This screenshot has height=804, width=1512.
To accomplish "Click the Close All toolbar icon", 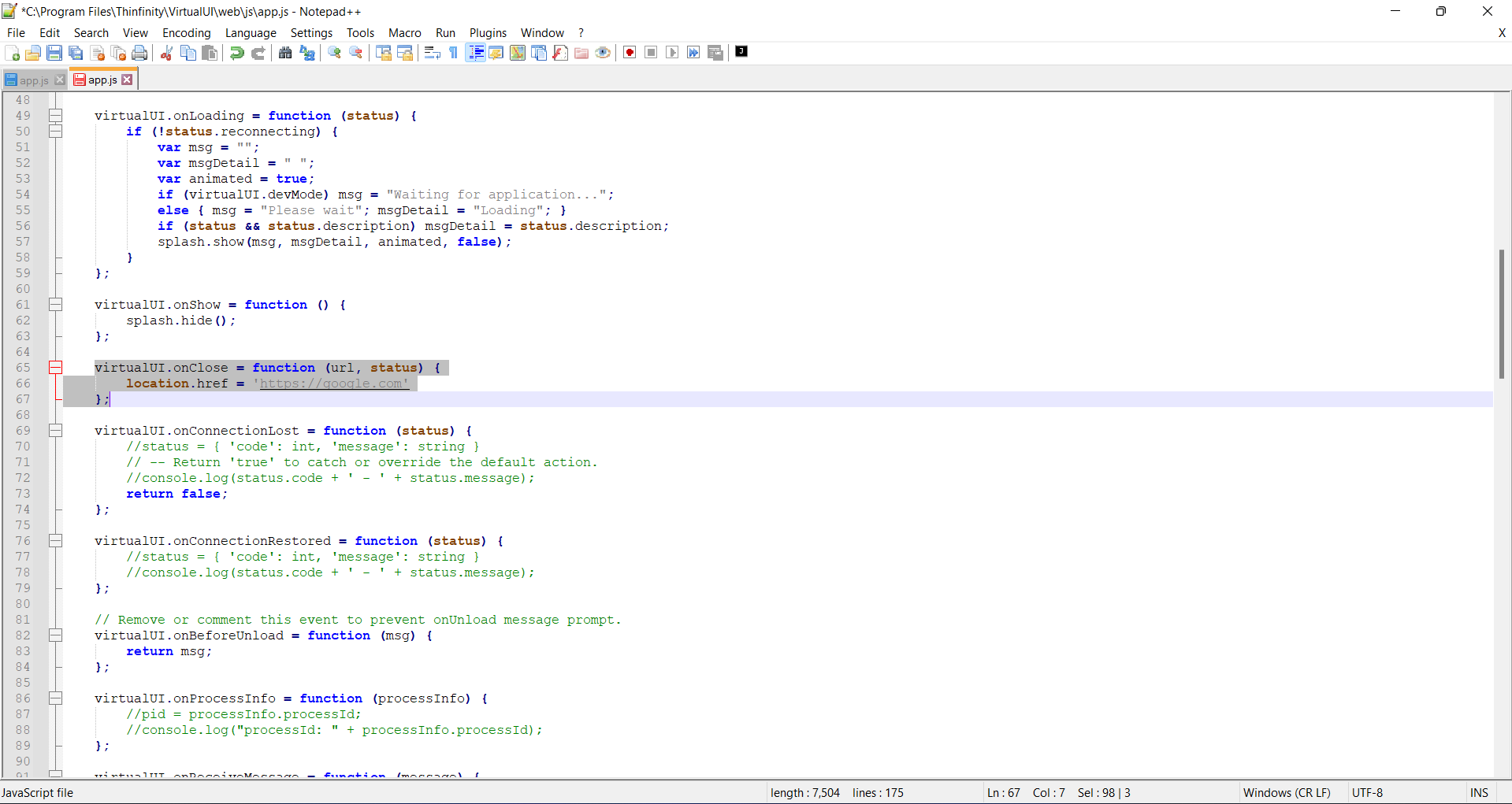I will tap(119, 53).
